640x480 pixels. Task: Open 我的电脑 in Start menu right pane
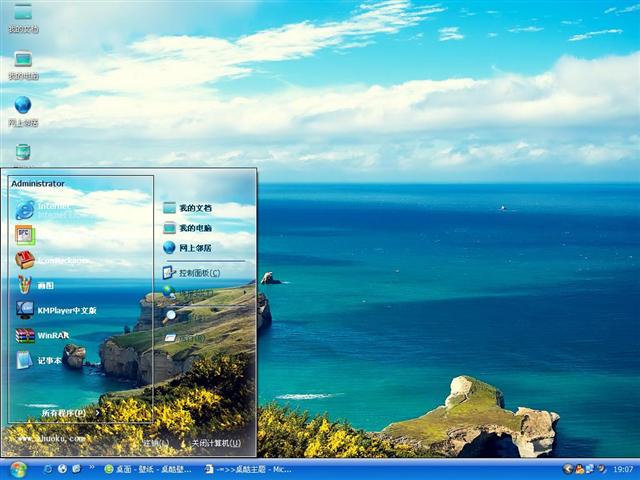187,228
